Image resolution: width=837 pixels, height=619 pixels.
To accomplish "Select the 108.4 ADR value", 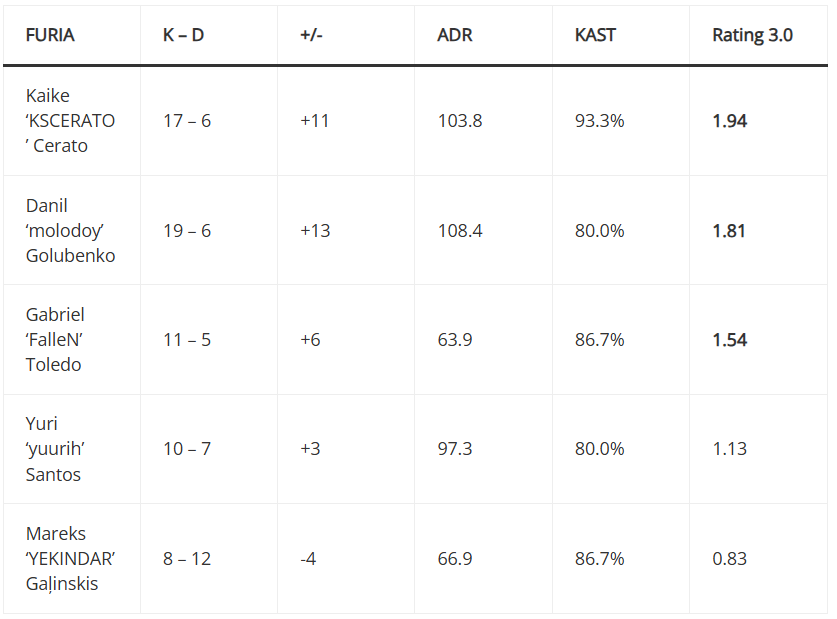I will [460, 231].
